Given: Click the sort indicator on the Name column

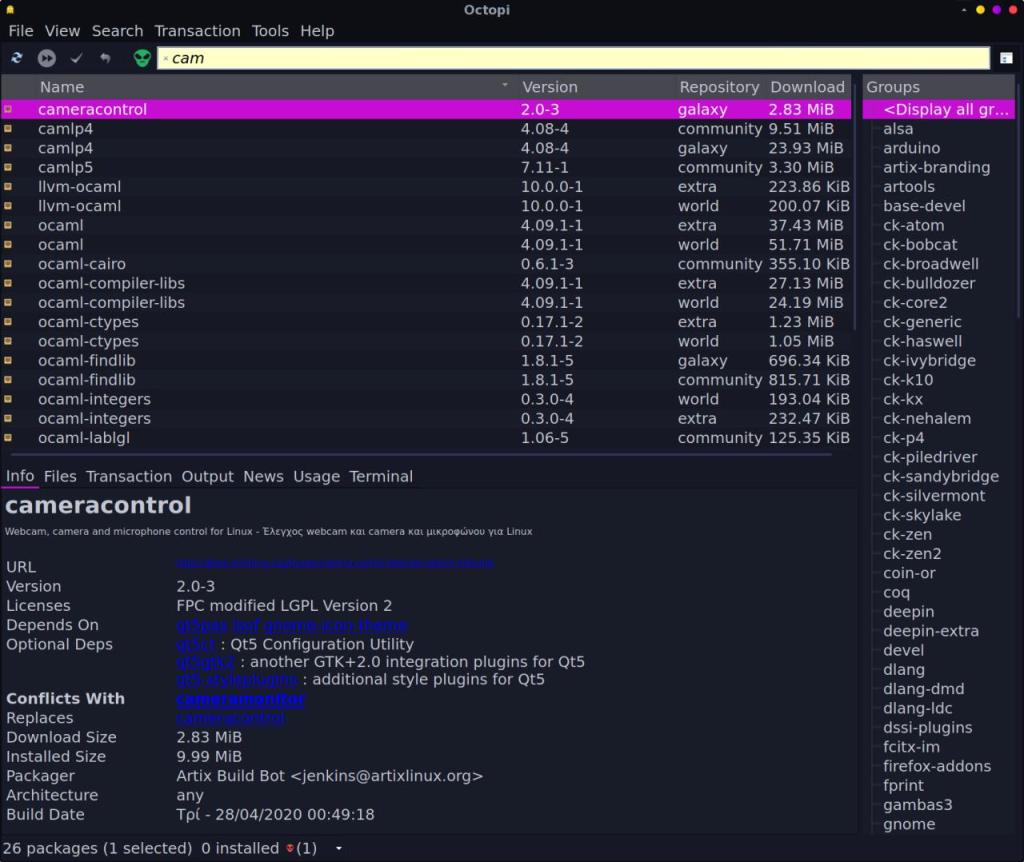Looking at the screenshot, I should (x=506, y=86).
